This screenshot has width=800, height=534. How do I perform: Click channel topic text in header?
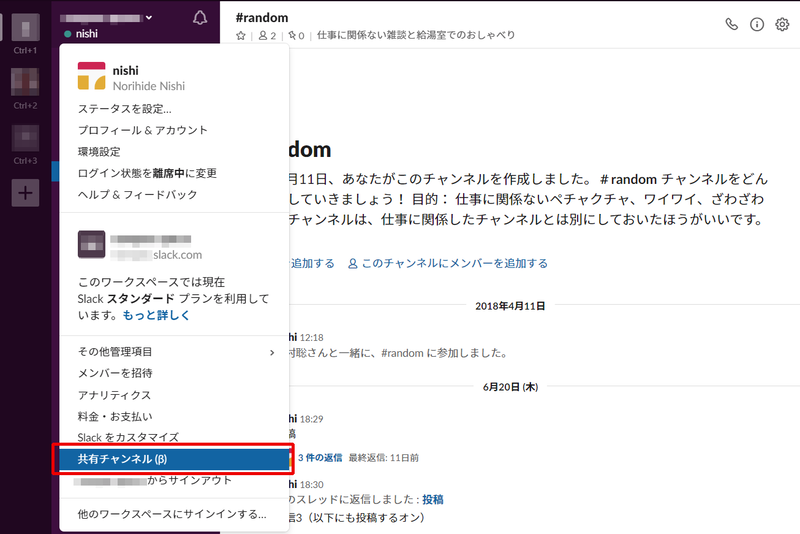[416, 35]
